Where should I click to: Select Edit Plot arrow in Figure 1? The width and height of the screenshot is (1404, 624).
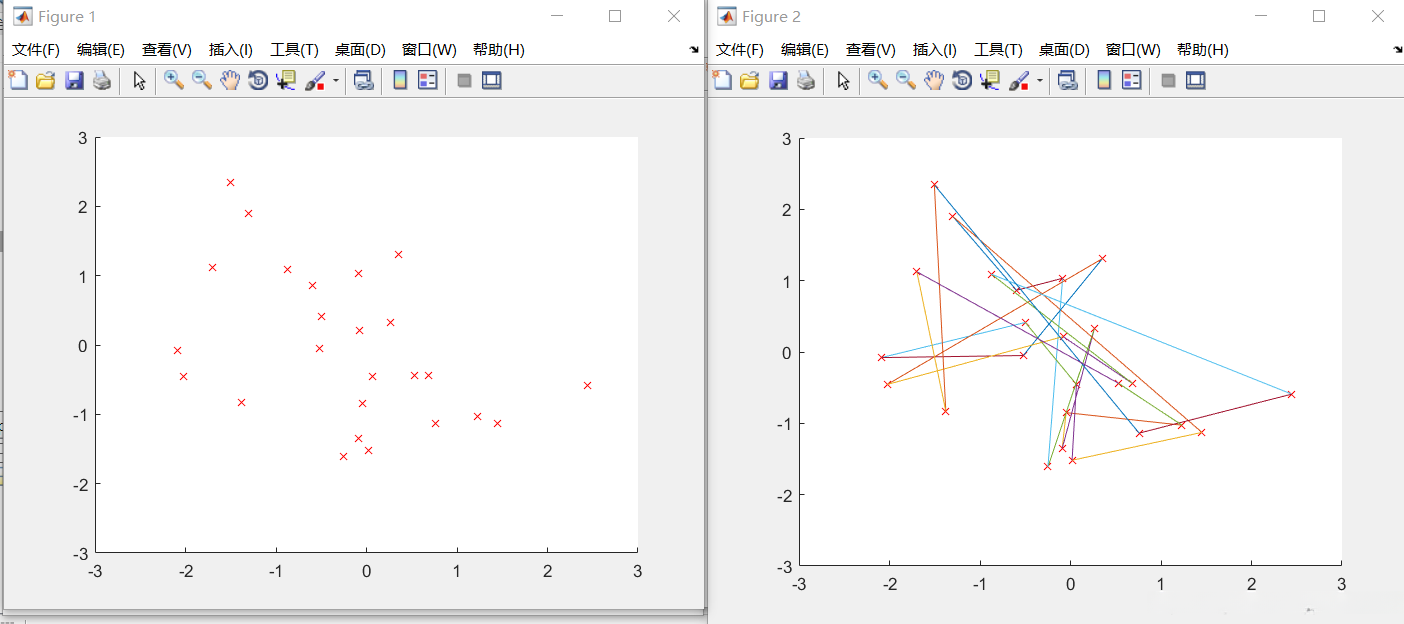(139, 81)
